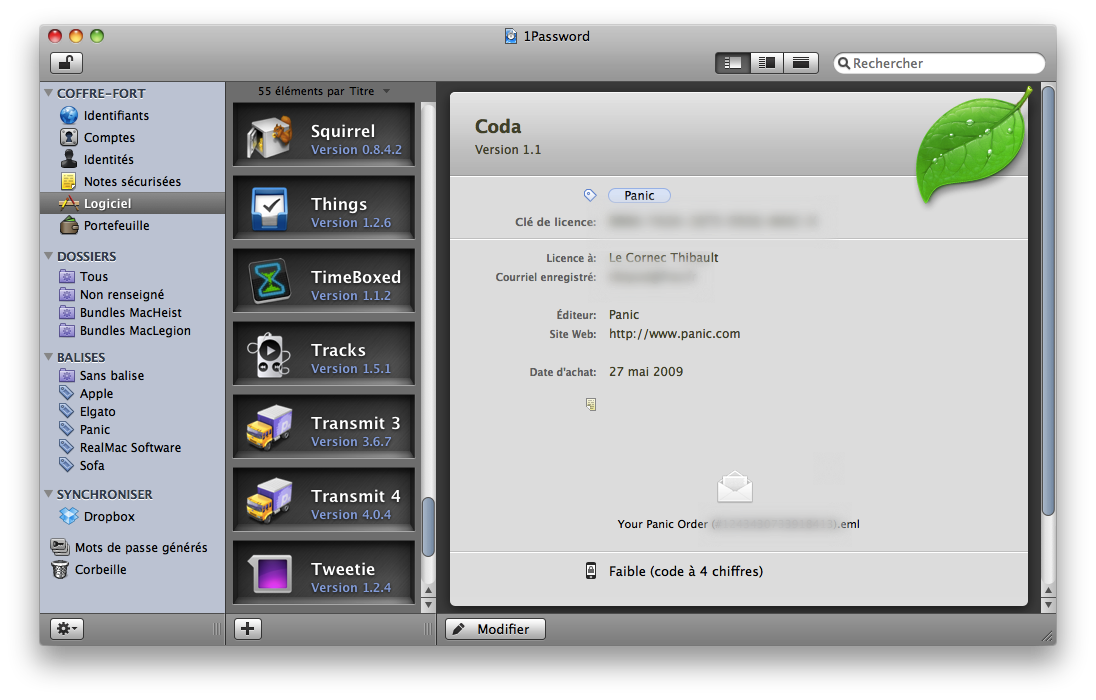The height and width of the screenshot is (700, 1096).
Task: Select Logiciel category icon
Action: pos(68,203)
